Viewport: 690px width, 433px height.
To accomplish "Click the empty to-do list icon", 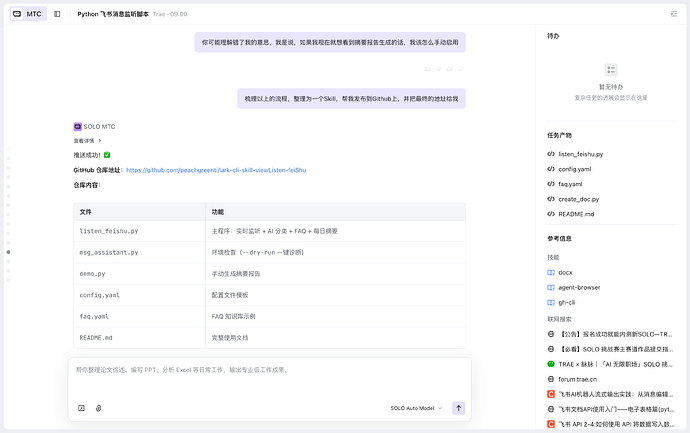I will tap(611, 70).
